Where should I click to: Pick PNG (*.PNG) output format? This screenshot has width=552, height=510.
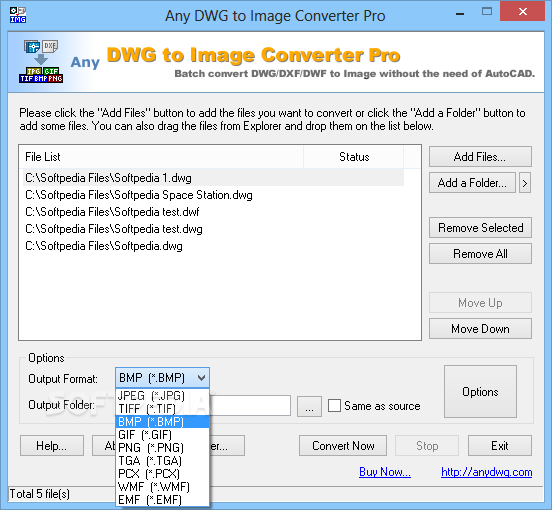[162, 448]
